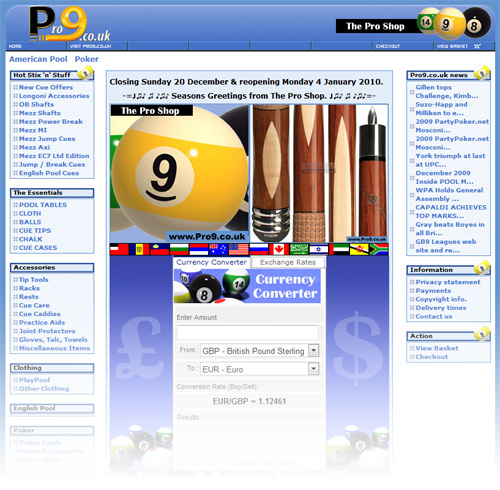The height and width of the screenshot is (490, 500).
Task: Open New Cue Offers
Action: [46, 87]
